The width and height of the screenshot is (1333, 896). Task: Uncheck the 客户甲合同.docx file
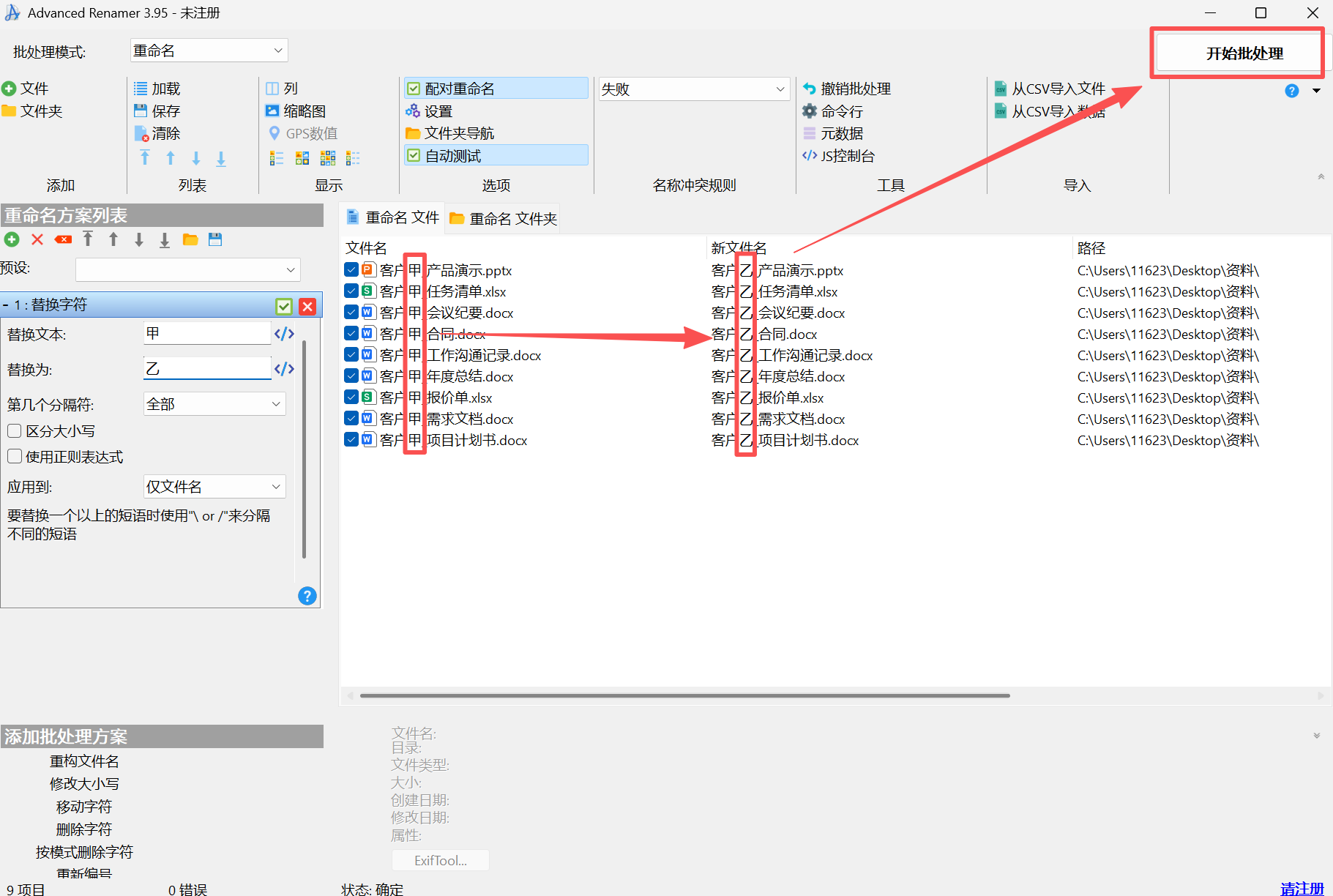click(351, 334)
